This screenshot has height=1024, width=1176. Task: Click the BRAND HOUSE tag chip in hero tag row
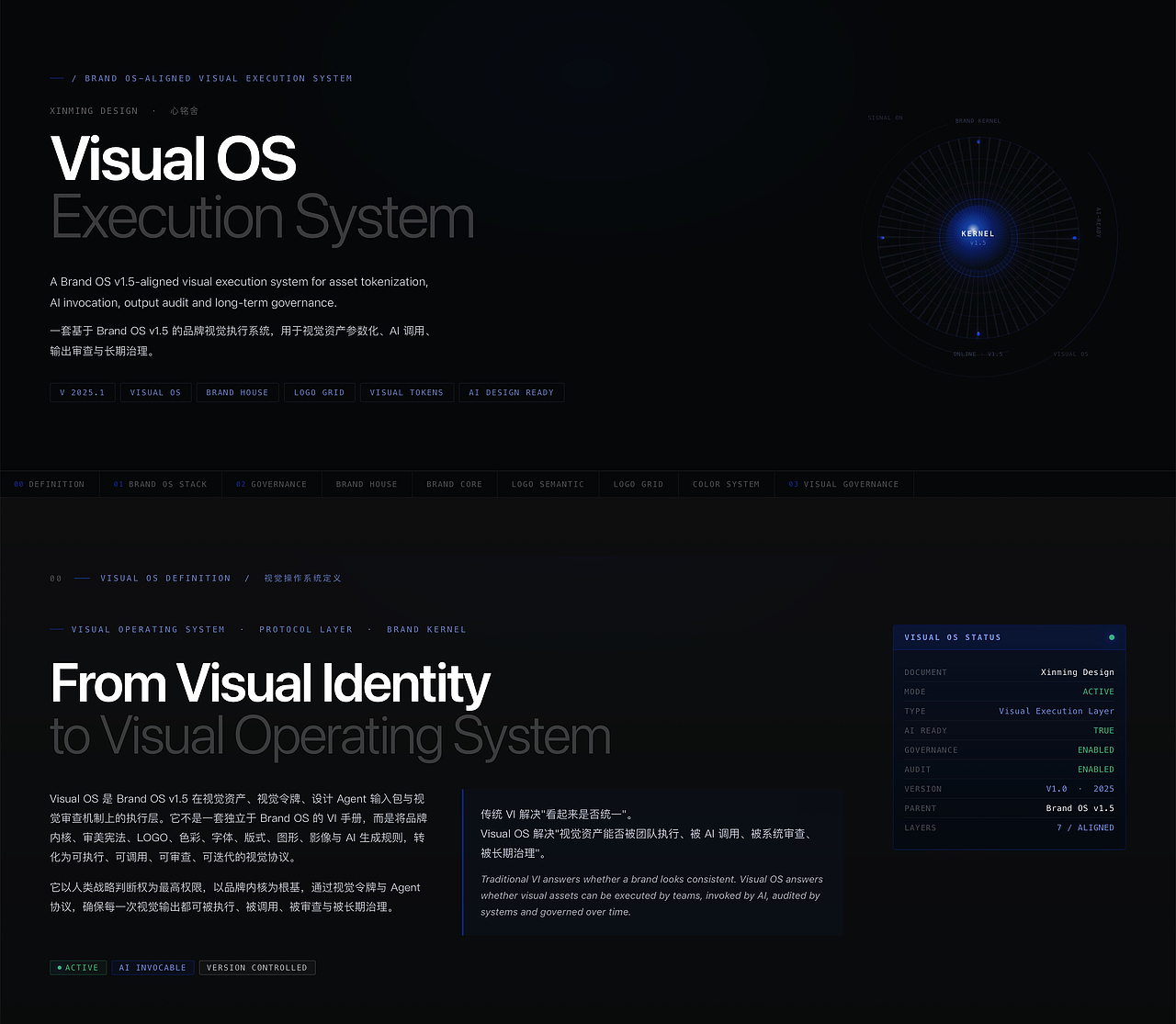tap(237, 392)
